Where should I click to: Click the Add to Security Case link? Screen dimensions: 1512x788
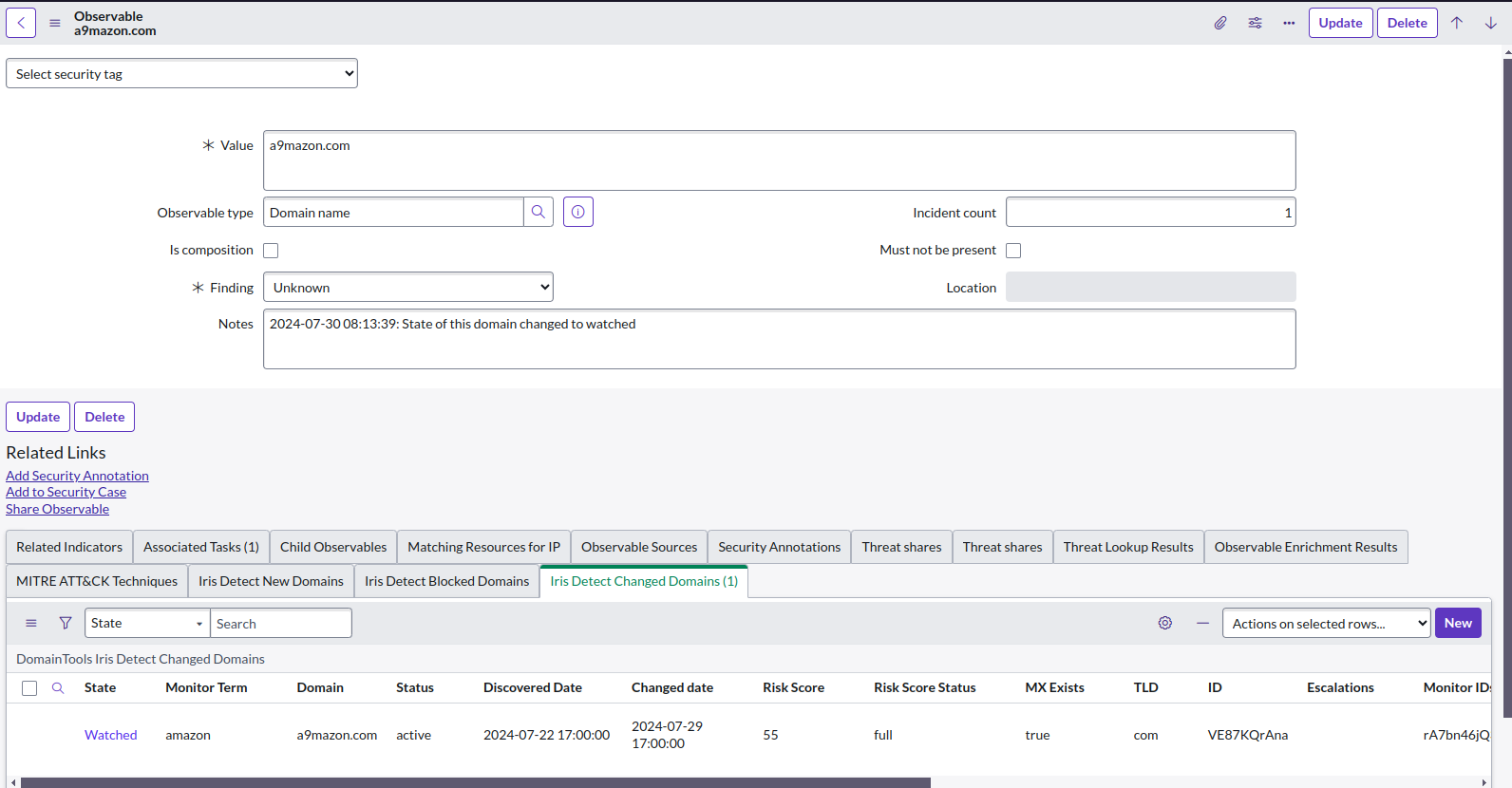tap(66, 492)
